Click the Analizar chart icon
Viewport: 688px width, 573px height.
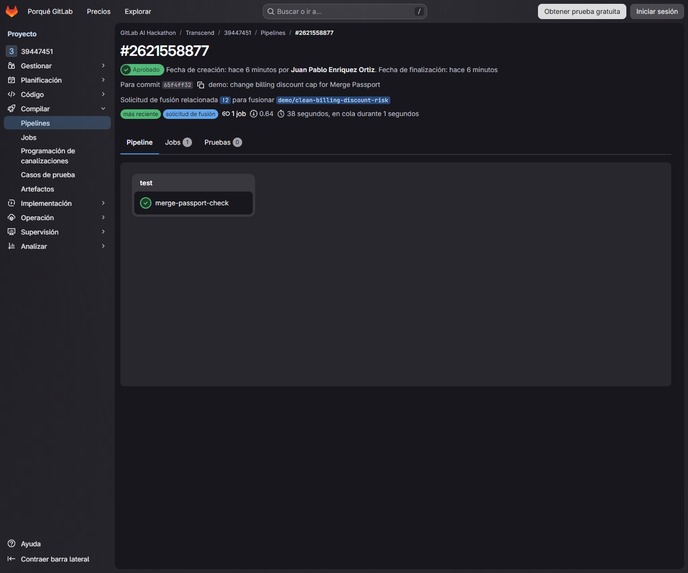11,246
